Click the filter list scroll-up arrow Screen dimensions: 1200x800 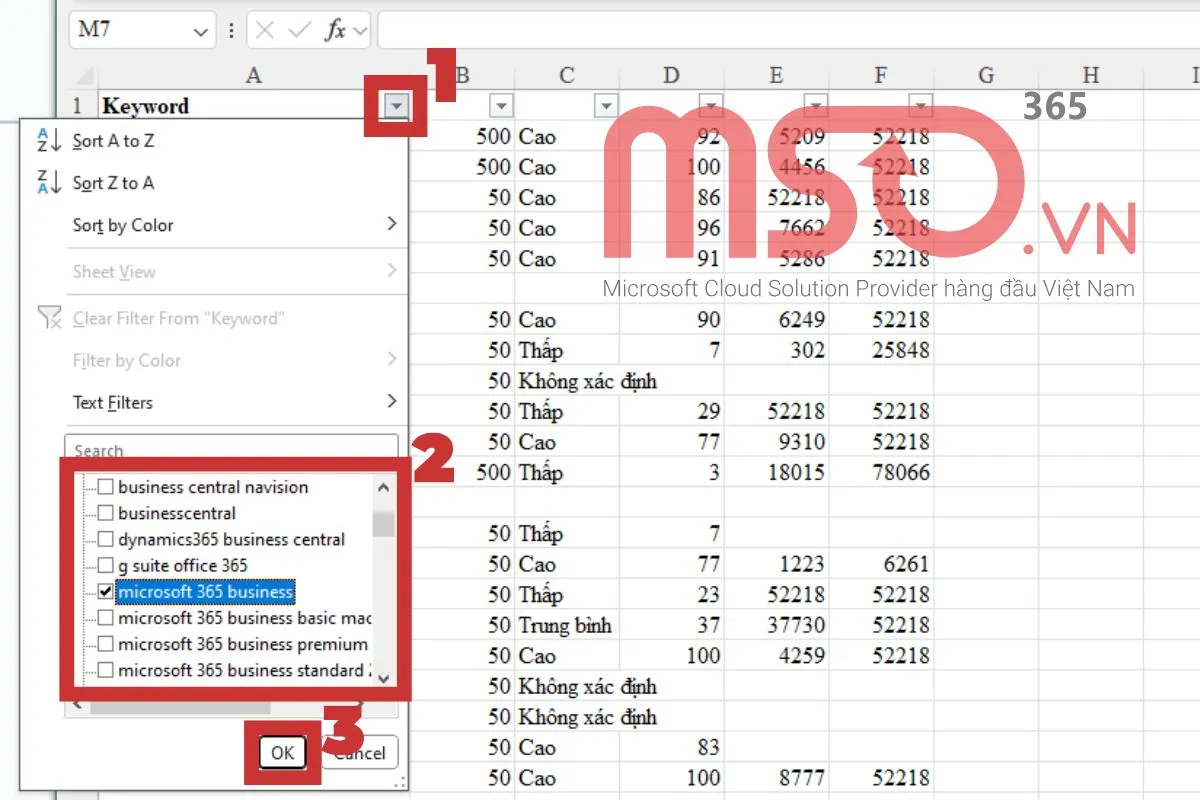pos(383,488)
